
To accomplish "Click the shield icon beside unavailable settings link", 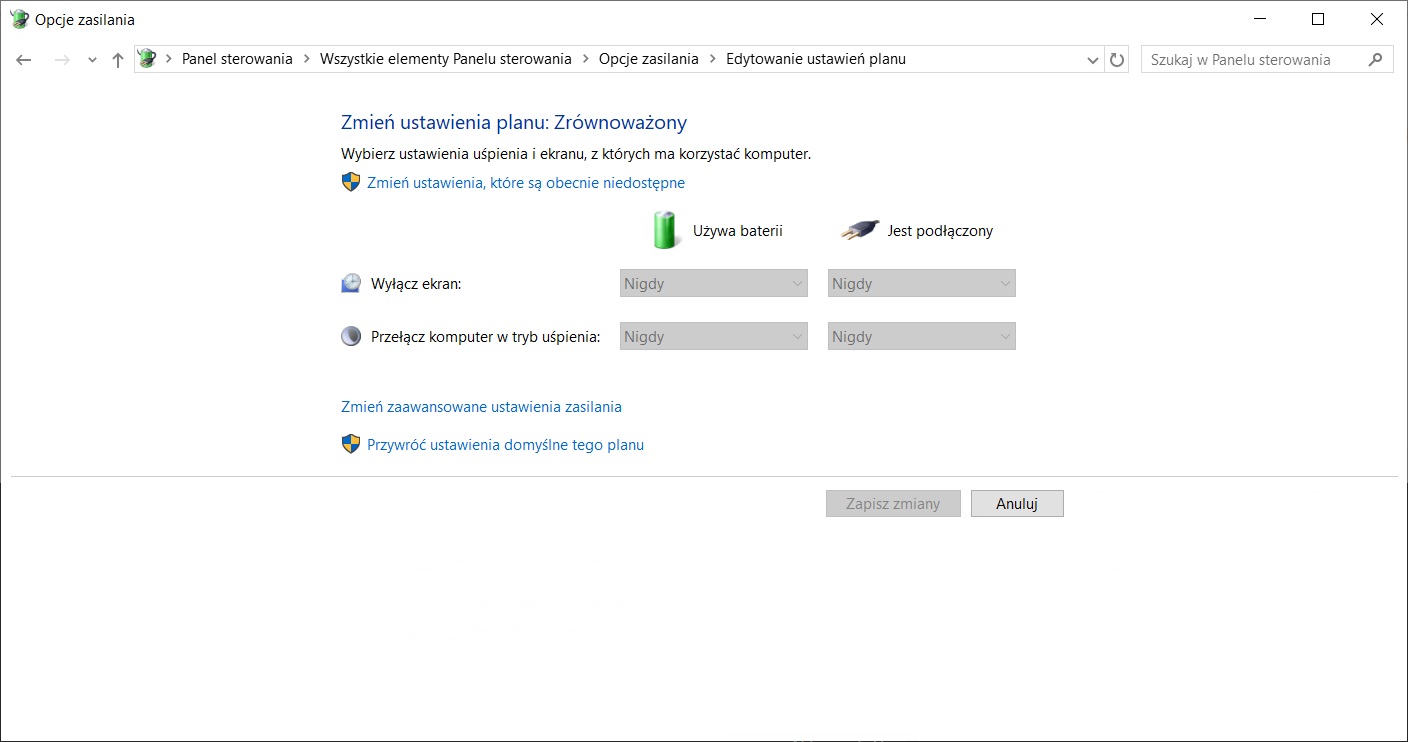I will point(351,182).
